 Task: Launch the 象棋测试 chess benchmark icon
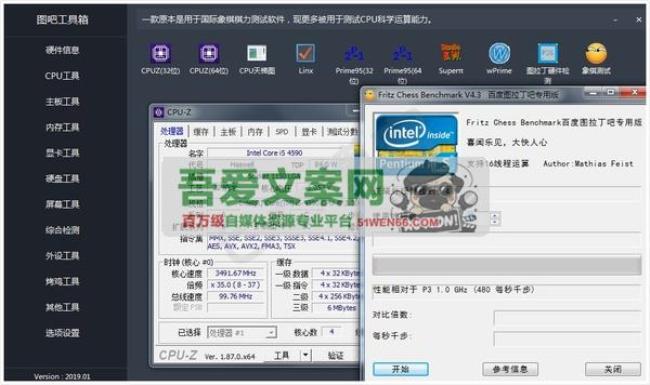click(596, 54)
